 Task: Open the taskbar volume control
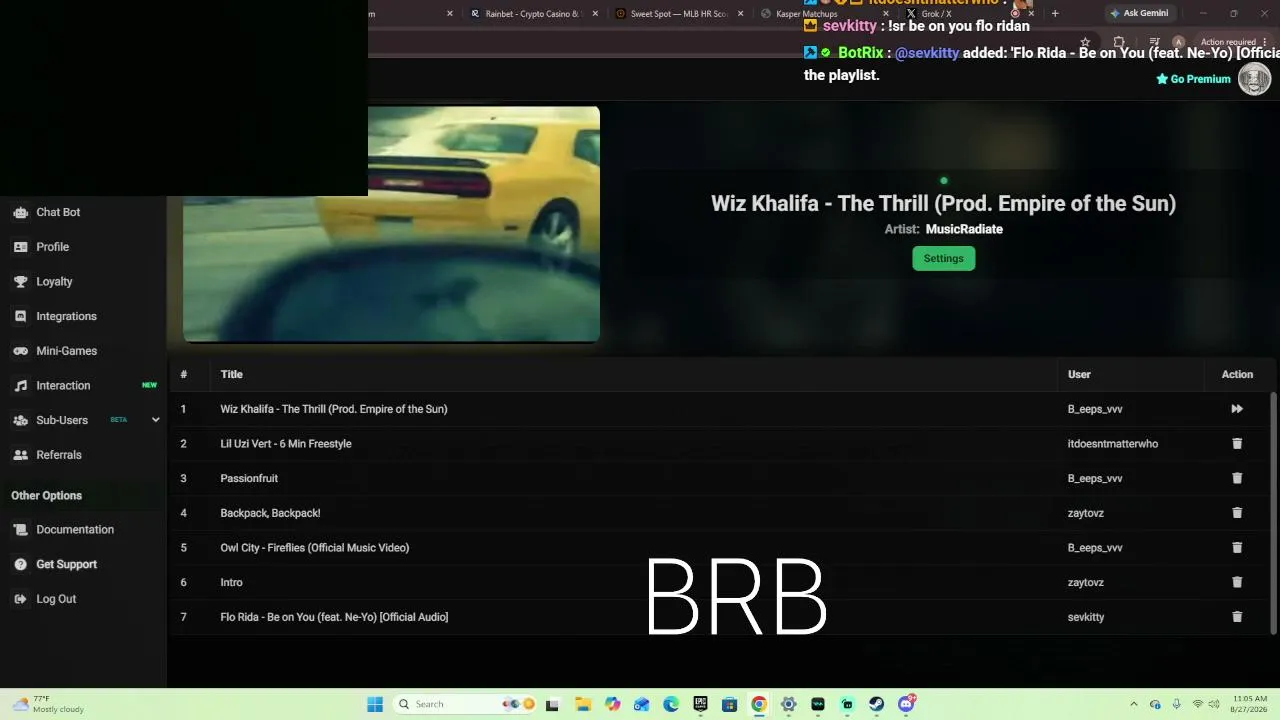(1216, 704)
